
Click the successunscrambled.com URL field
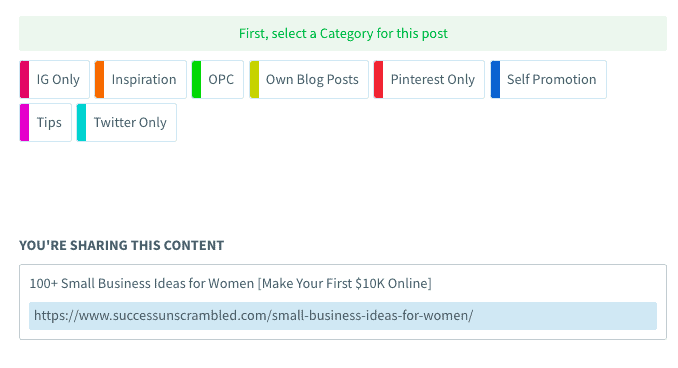[343, 316]
